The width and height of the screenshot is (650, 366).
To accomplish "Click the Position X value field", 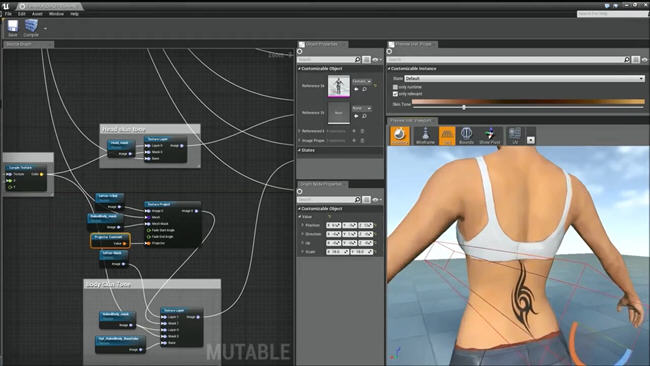I will 333,225.
